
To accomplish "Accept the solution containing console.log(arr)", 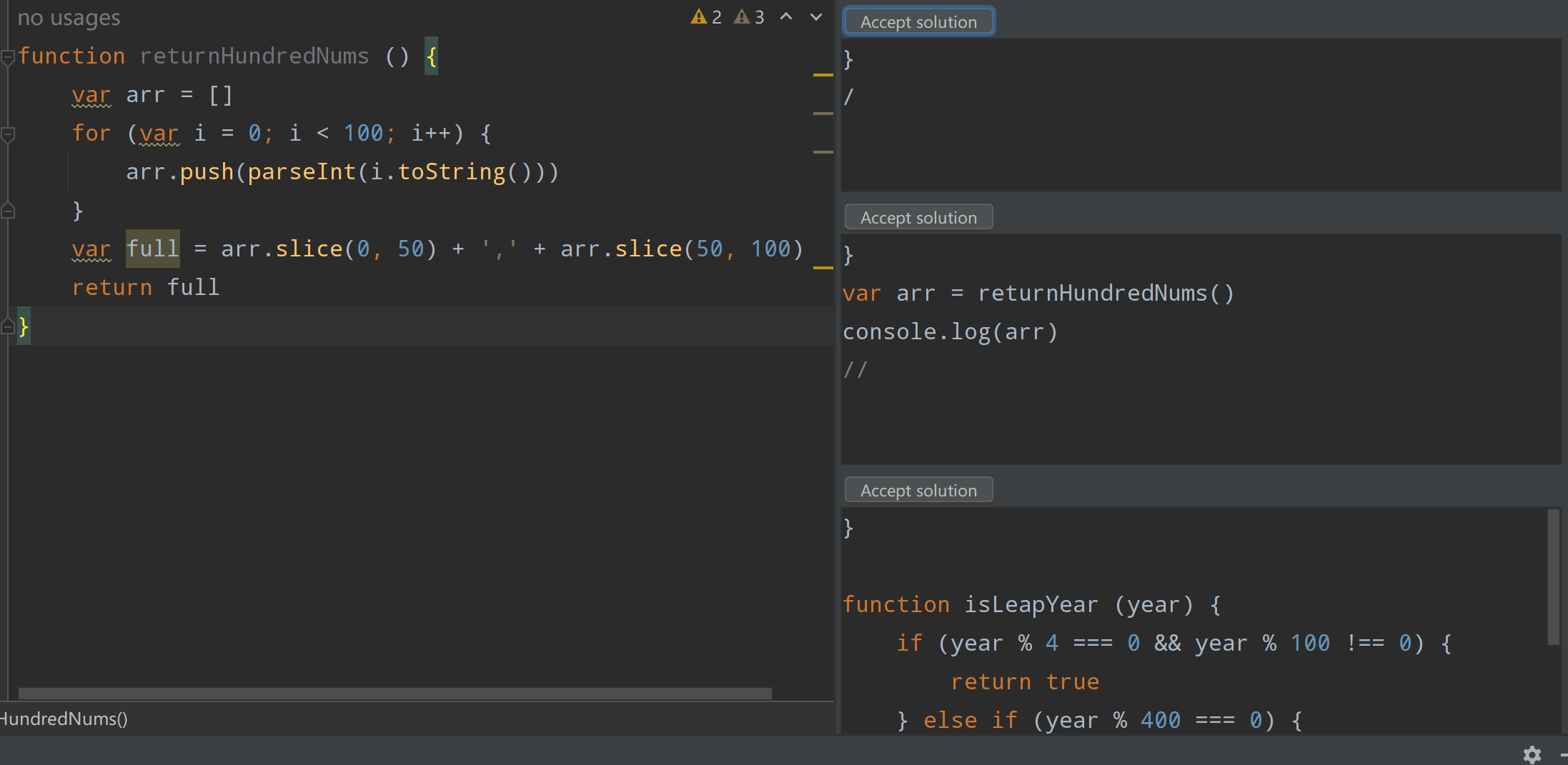I will coord(918,217).
